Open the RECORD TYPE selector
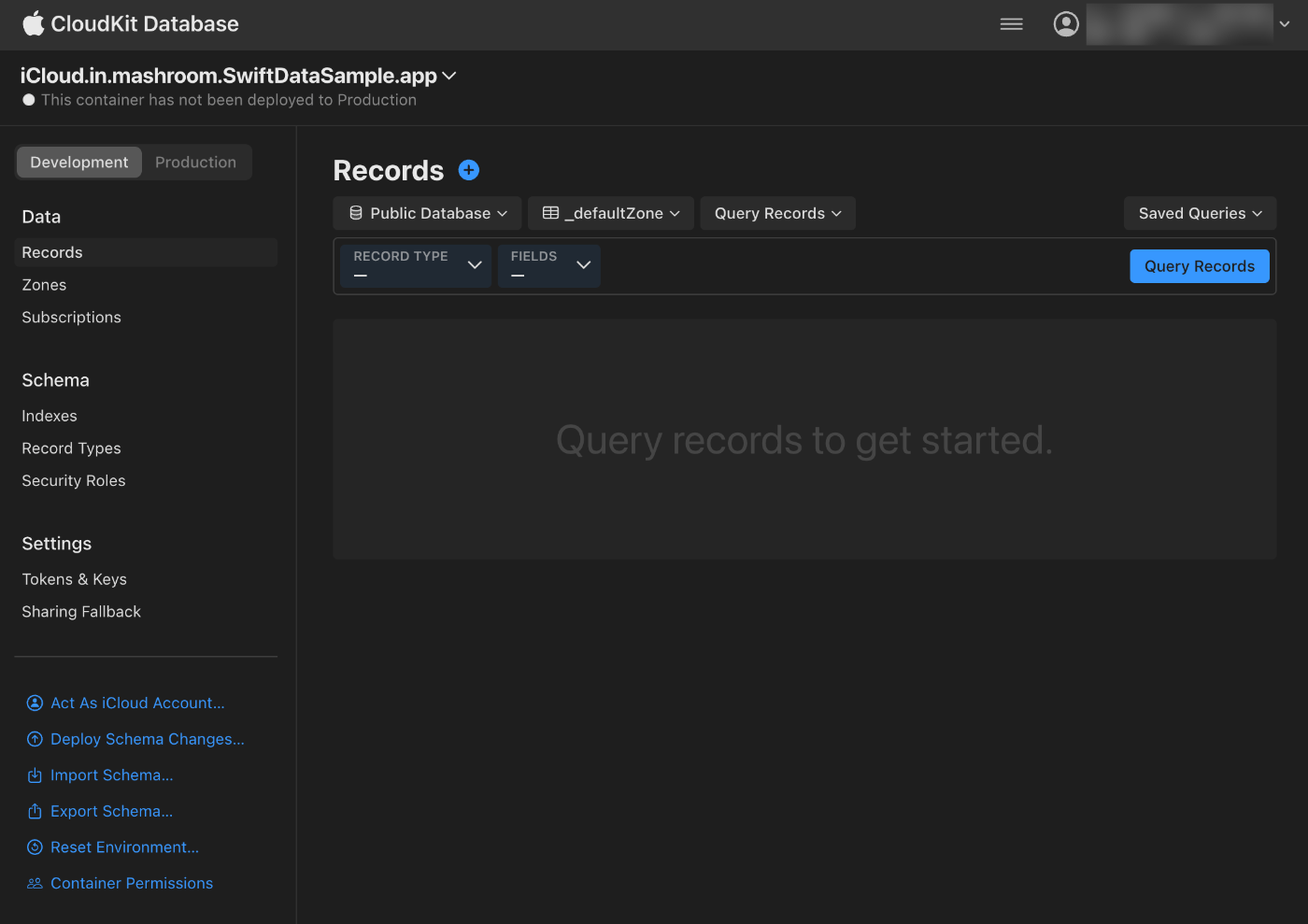This screenshot has height=924, width=1308. pyautogui.click(x=416, y=265)
